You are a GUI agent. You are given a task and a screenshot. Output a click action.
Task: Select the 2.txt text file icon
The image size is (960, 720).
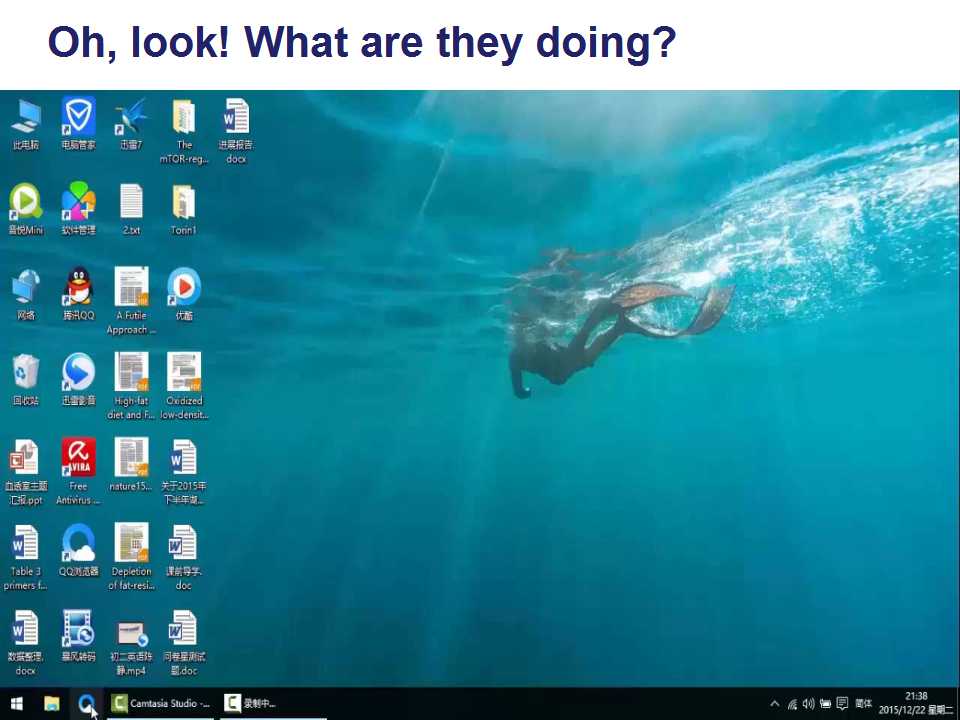point(131,202)
